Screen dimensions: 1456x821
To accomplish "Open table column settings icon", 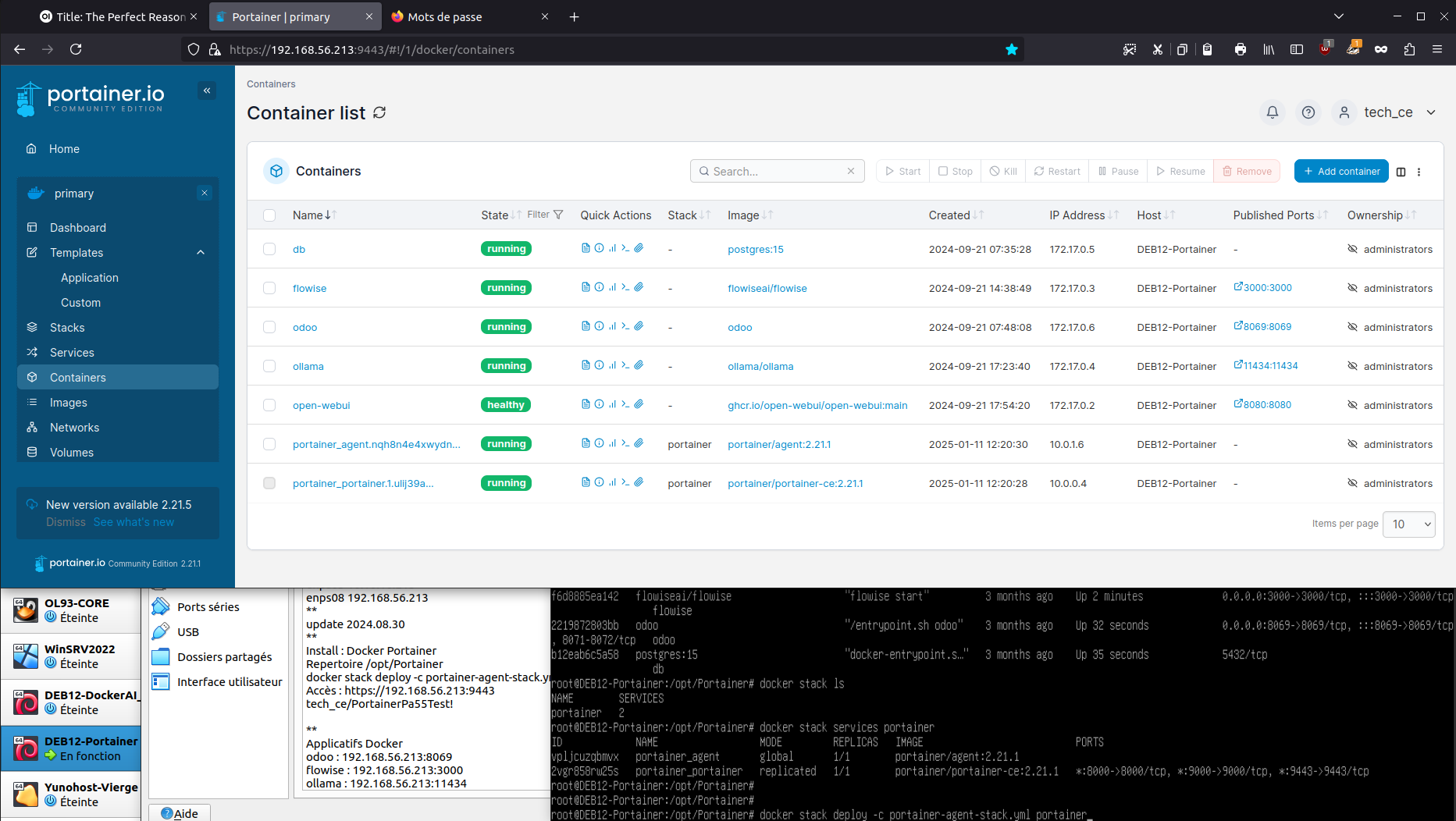I will point(1401,172).
